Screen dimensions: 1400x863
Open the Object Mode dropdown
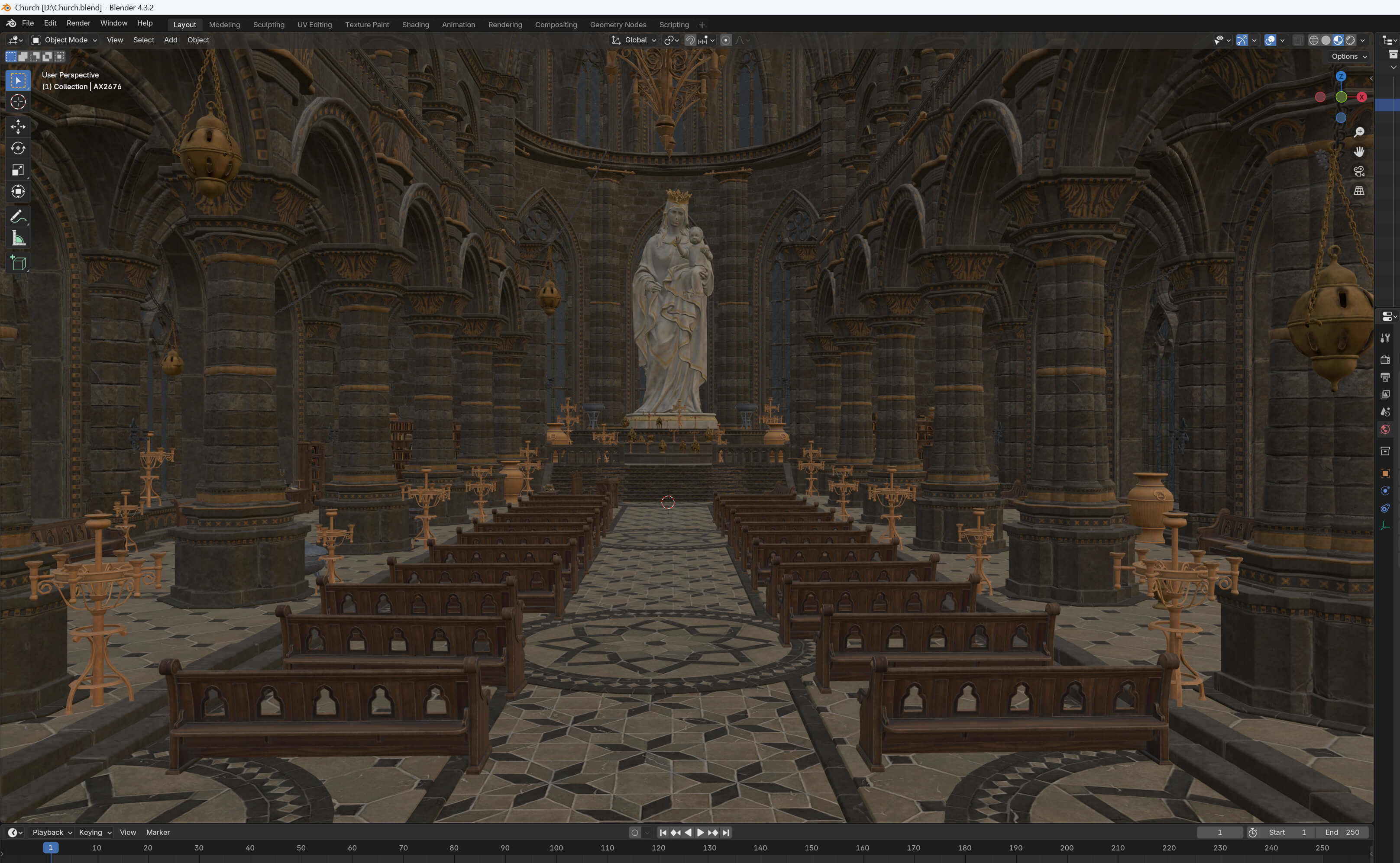click(64, 40)
